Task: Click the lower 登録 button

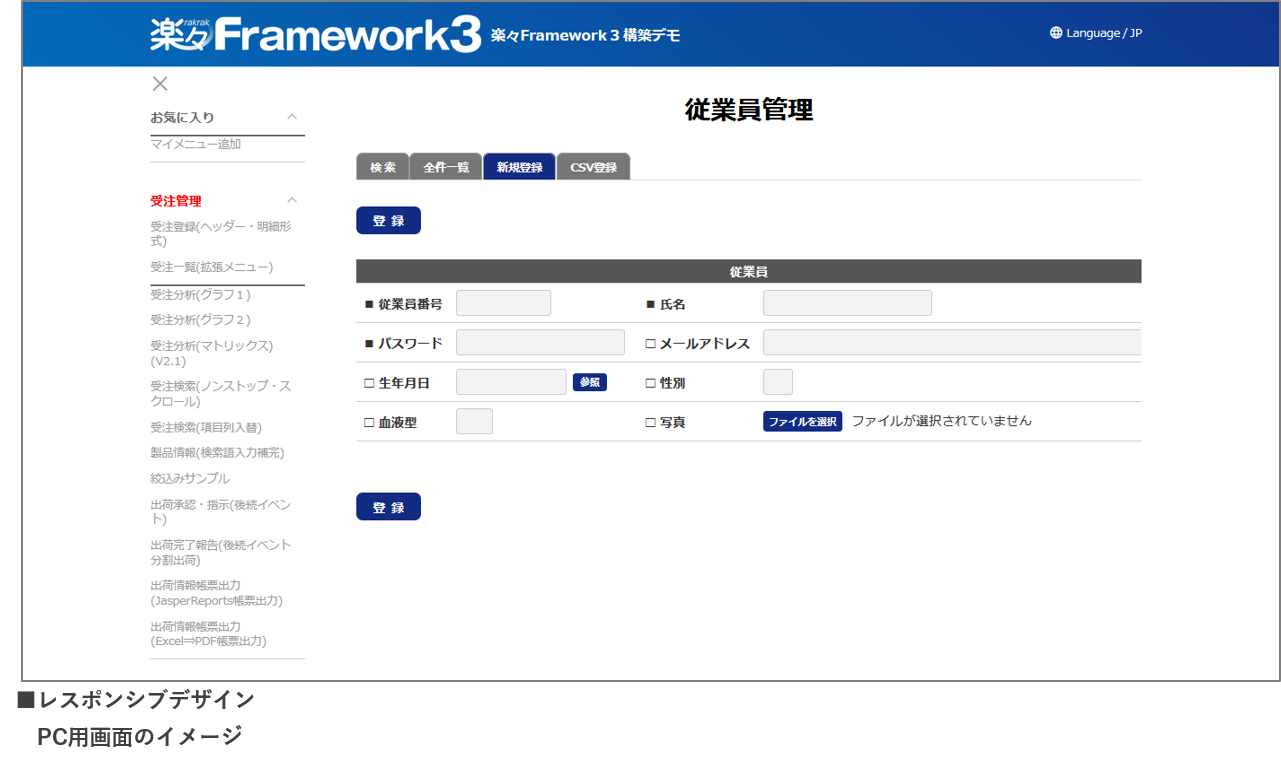Action: (388, 507)
